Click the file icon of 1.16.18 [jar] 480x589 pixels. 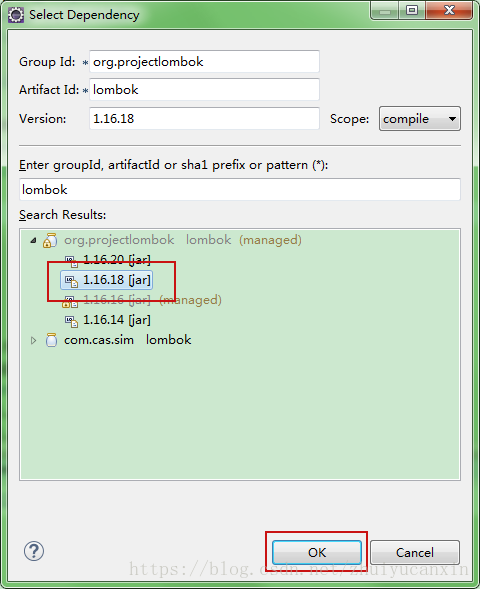pyautogui.click(x=71, y=281)
